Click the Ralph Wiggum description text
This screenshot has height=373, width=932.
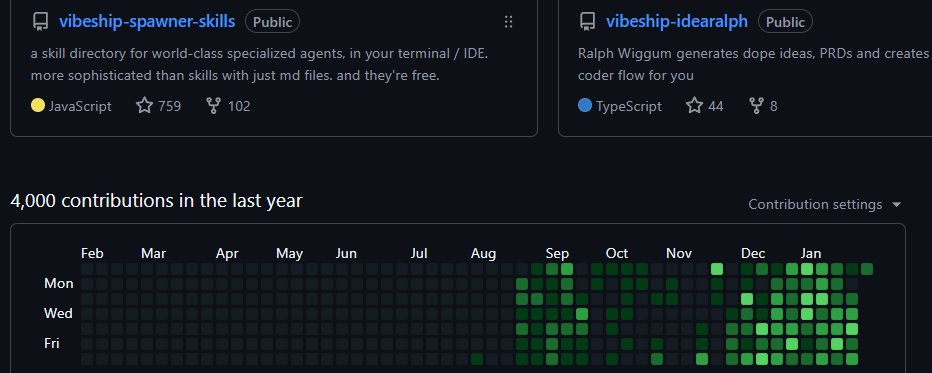754,65
